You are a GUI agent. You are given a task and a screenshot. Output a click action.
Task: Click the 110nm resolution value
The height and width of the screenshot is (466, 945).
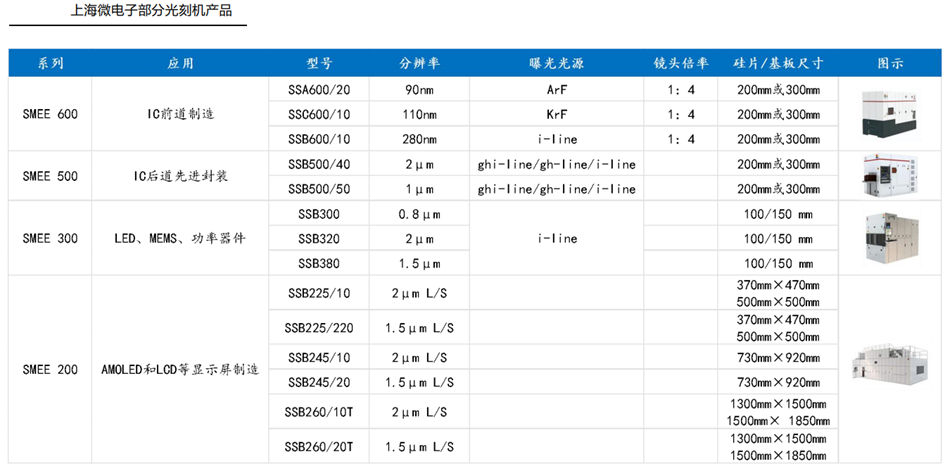(x=419, y=115)
